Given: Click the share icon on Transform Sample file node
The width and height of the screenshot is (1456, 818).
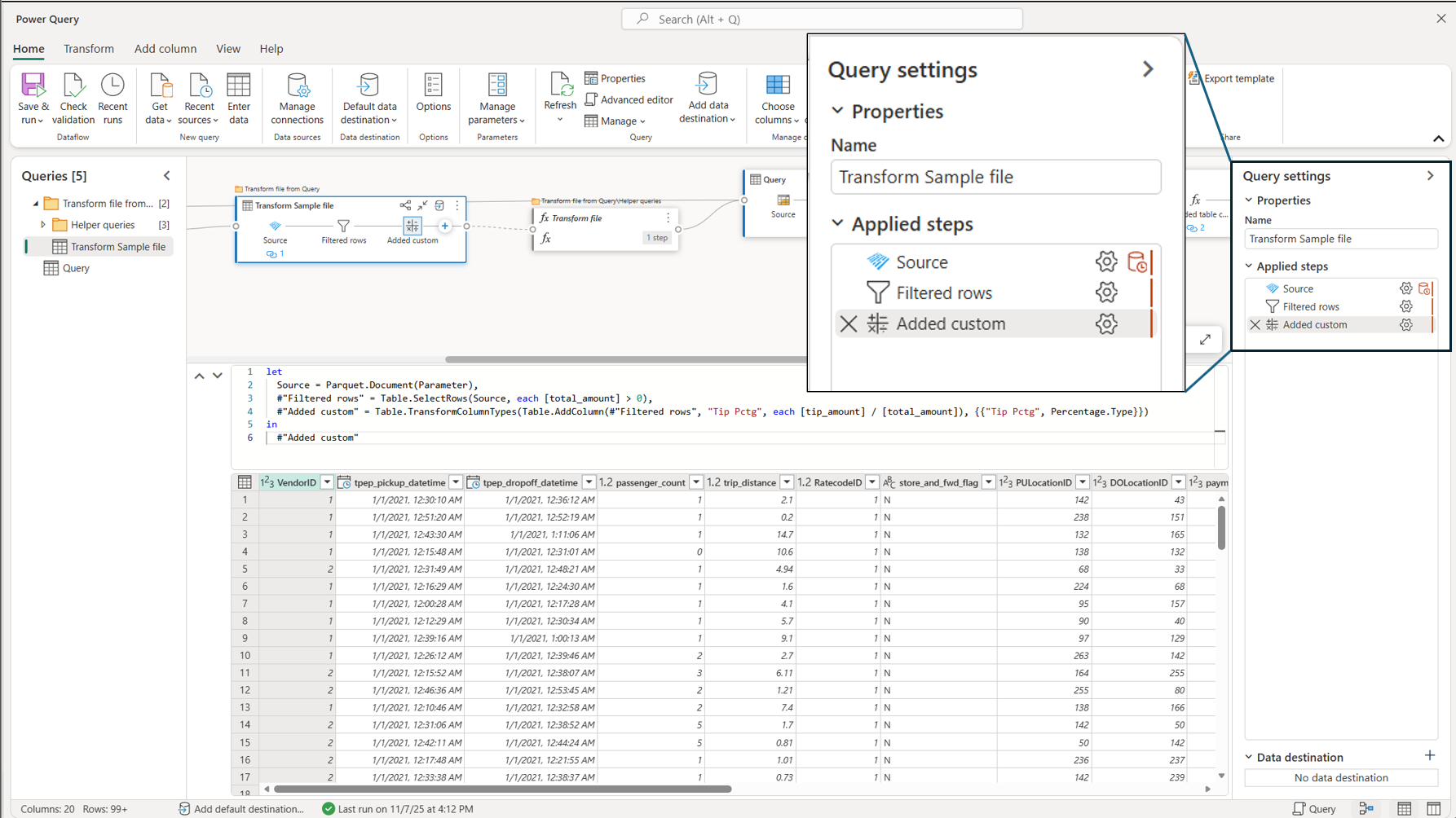Looking at the screenshot, I should (405, 205).
